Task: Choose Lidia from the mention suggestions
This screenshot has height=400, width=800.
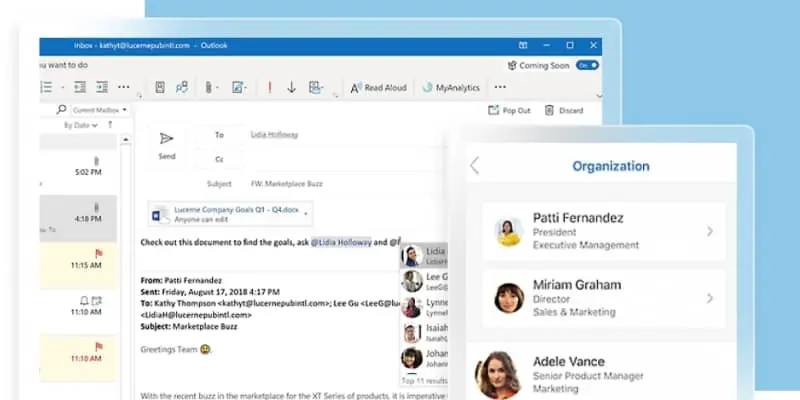Action: (424, 255)
